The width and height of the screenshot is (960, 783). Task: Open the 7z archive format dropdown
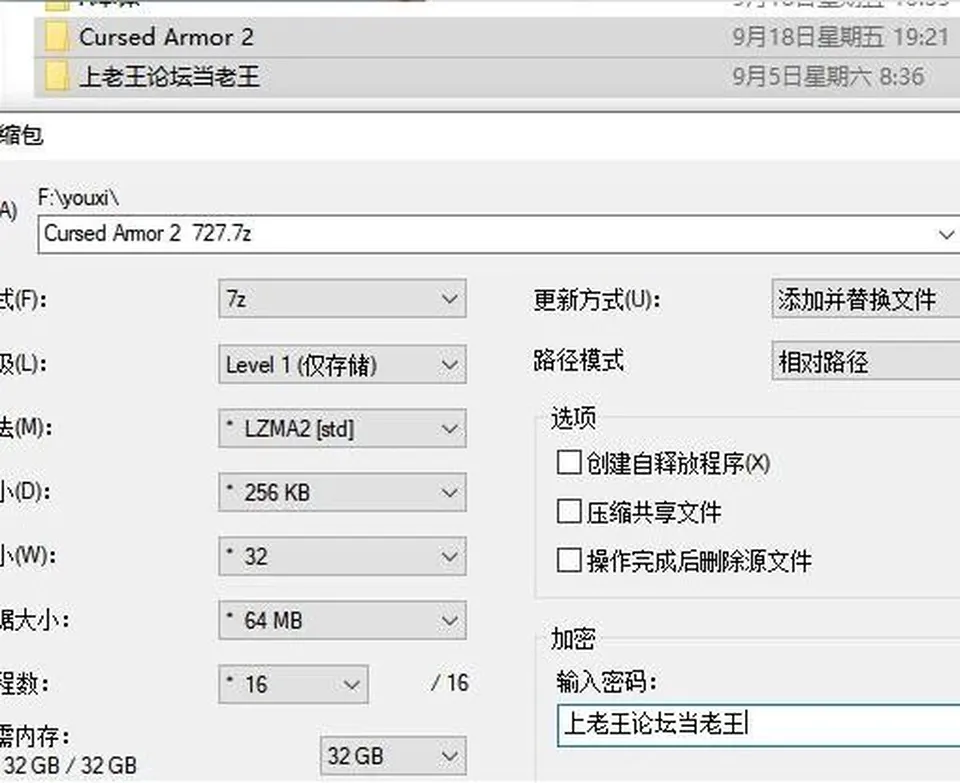(x=342, y=299)
